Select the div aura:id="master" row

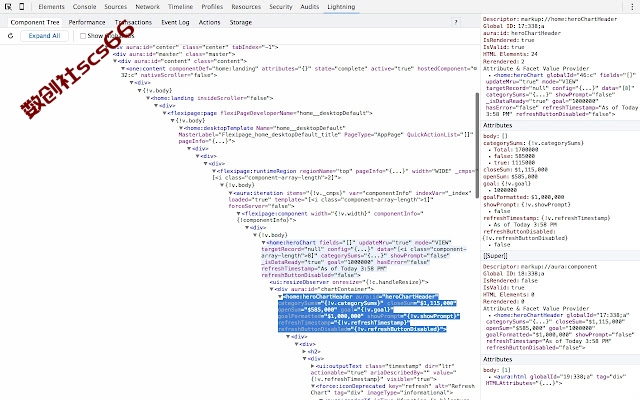pyautogui.click(x=174, y=54)
